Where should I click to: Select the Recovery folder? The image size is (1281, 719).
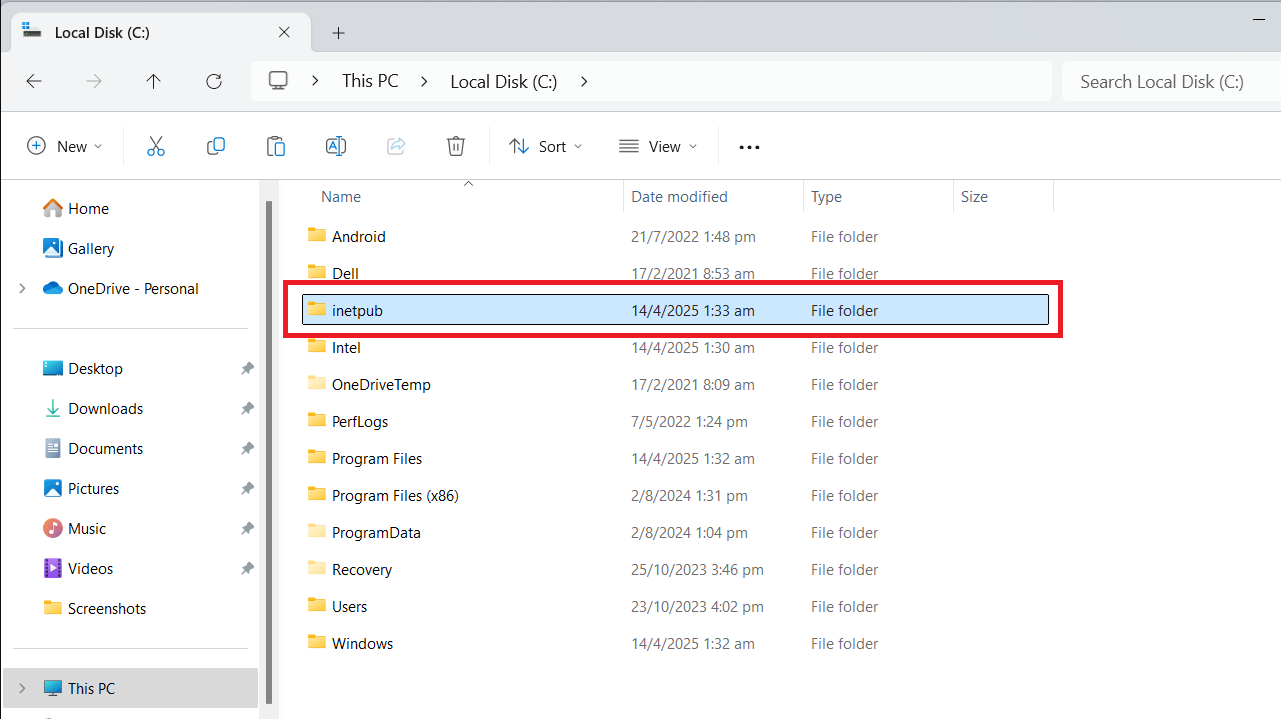coord(675,570)
